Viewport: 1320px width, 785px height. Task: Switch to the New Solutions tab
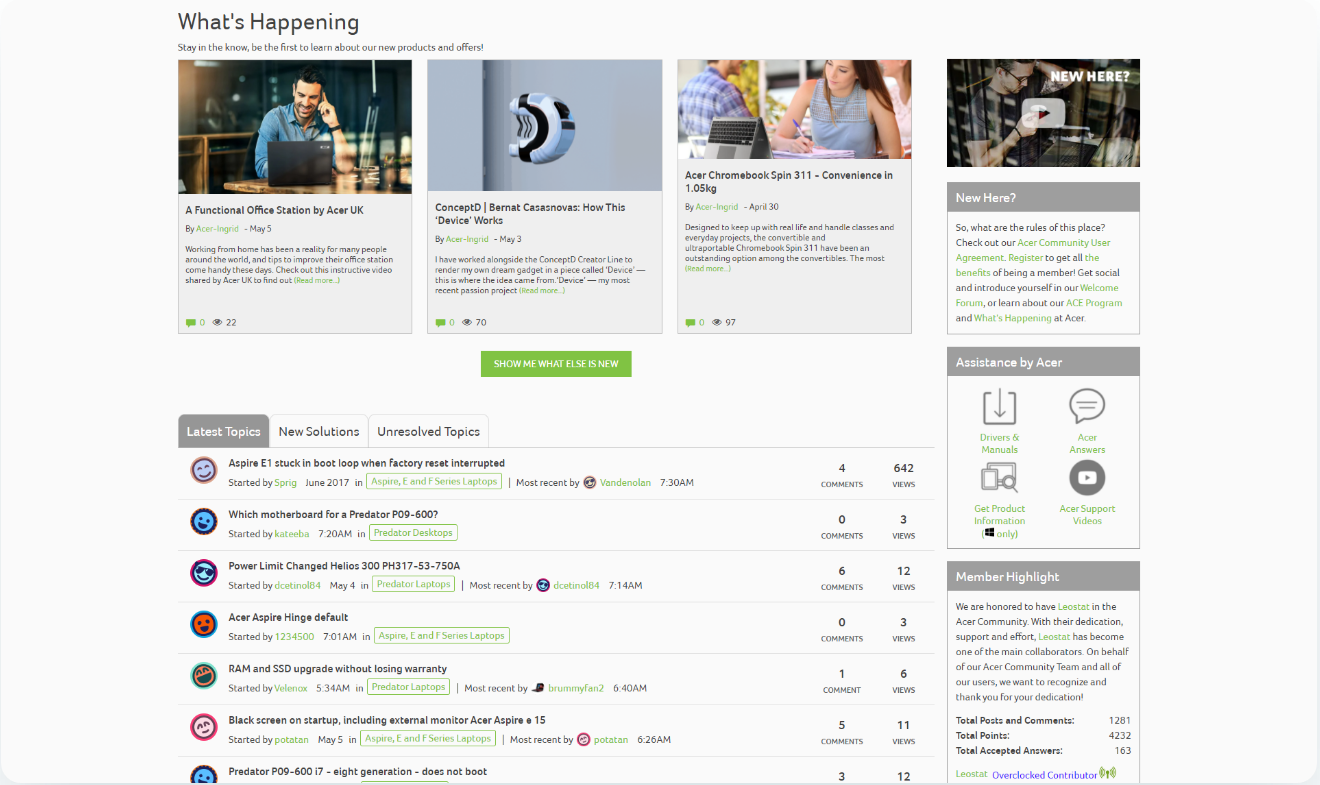pos(319,431)
